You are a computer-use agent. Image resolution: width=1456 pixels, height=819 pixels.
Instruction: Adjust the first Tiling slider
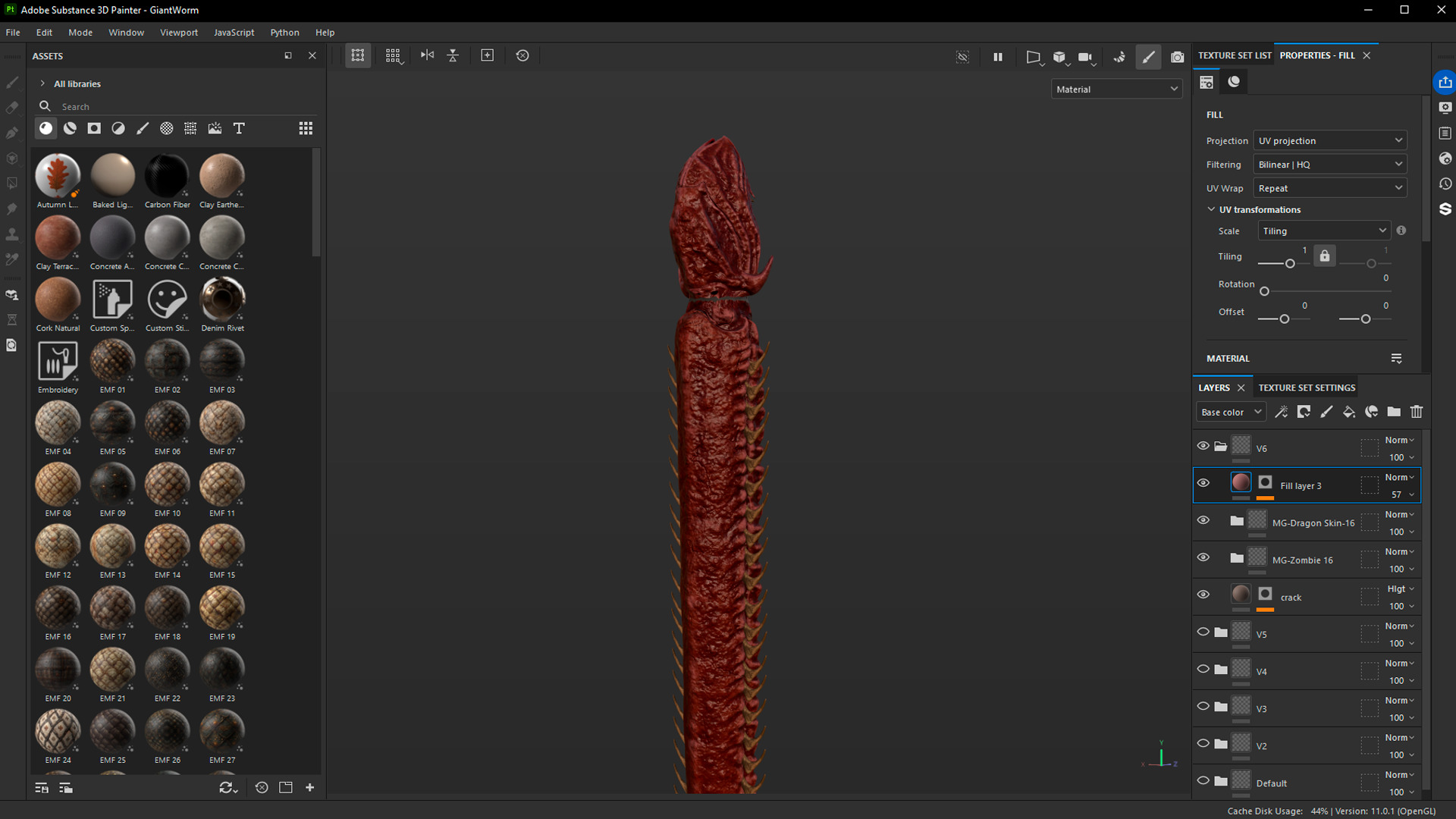pyautogui.click(x=1284, y=263)
